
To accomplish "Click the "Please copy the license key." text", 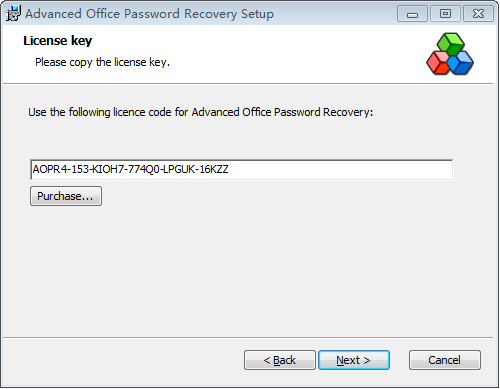I will (102, 62).
